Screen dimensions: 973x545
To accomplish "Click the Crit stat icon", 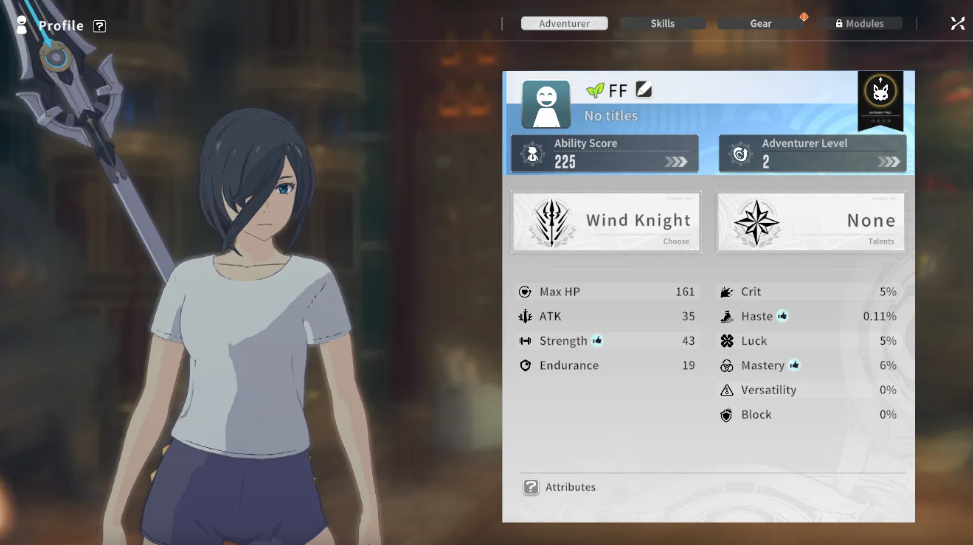I will (727, 292).
